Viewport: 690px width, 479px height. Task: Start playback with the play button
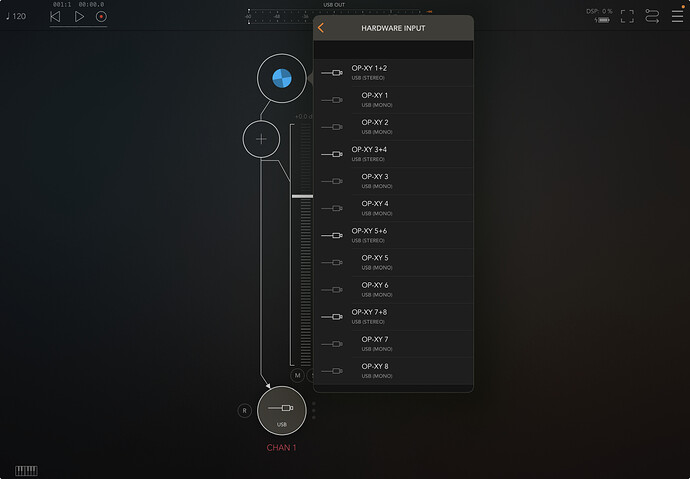tap(79, 17)
